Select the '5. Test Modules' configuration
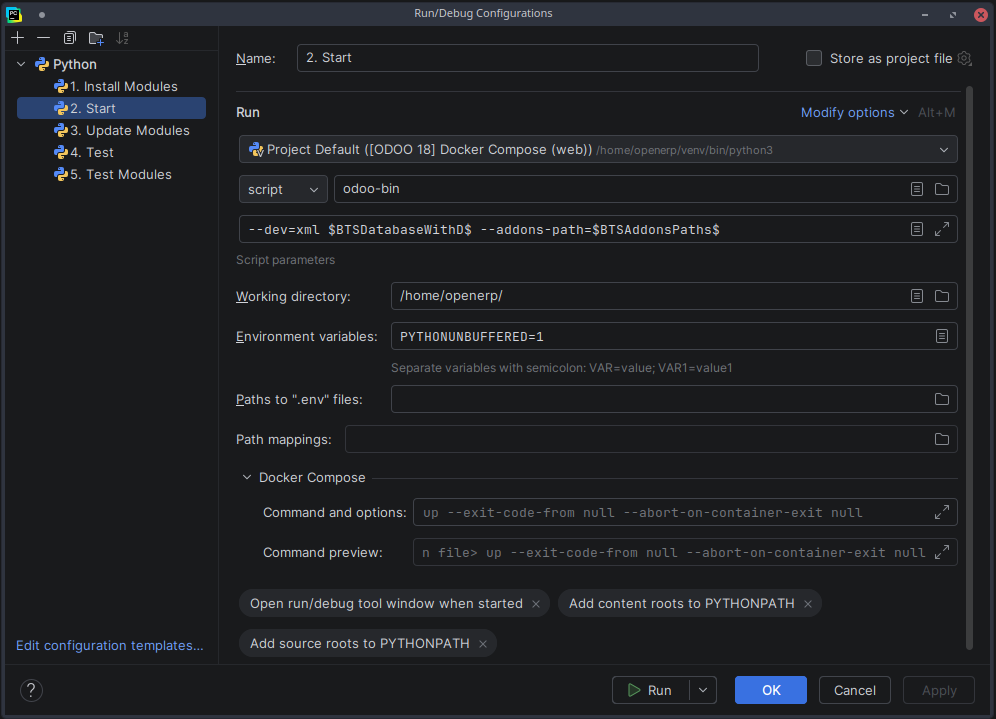This screenshot has width=996, height=719. [112, 174]
